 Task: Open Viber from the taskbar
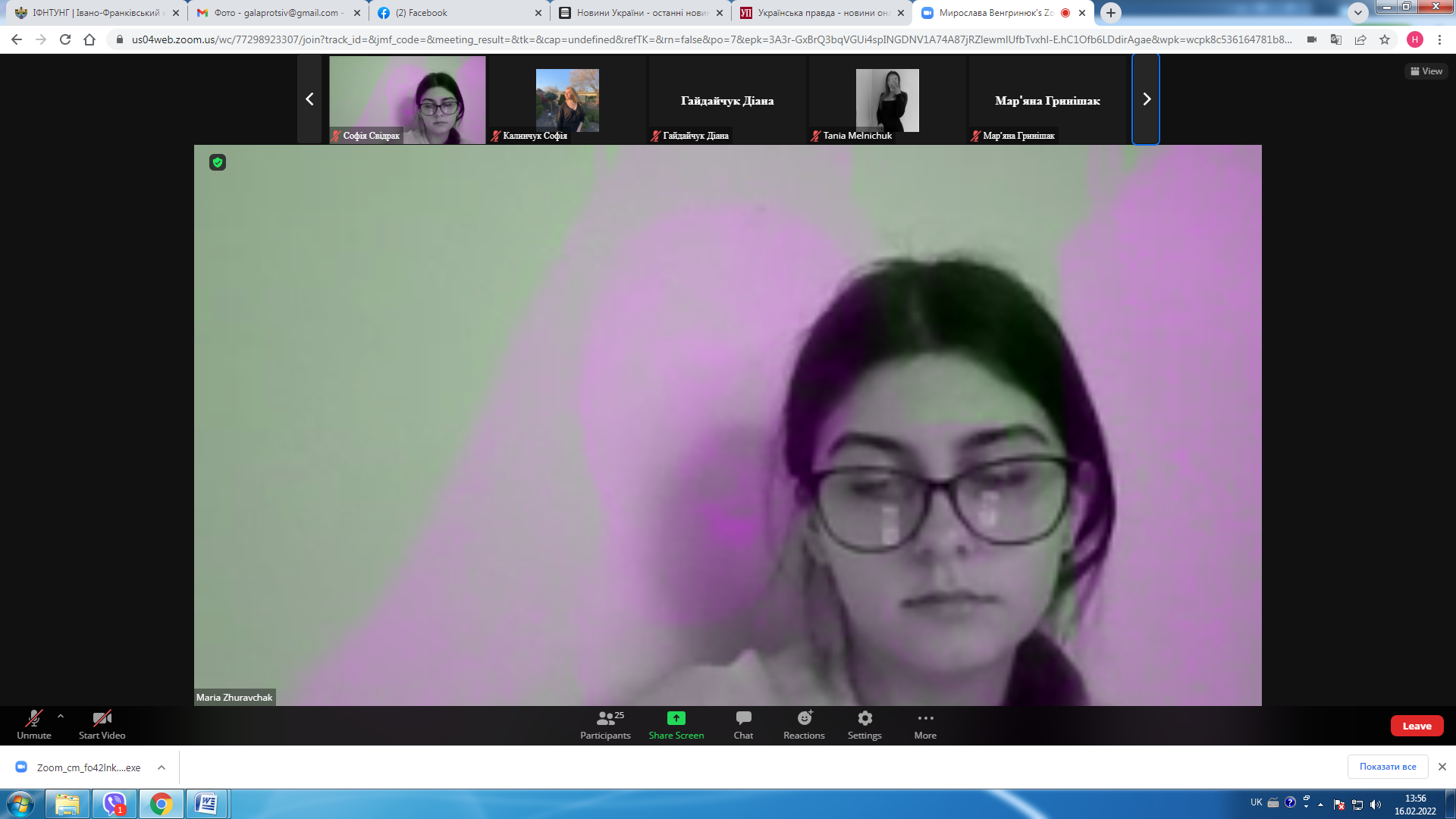(115, 804)
